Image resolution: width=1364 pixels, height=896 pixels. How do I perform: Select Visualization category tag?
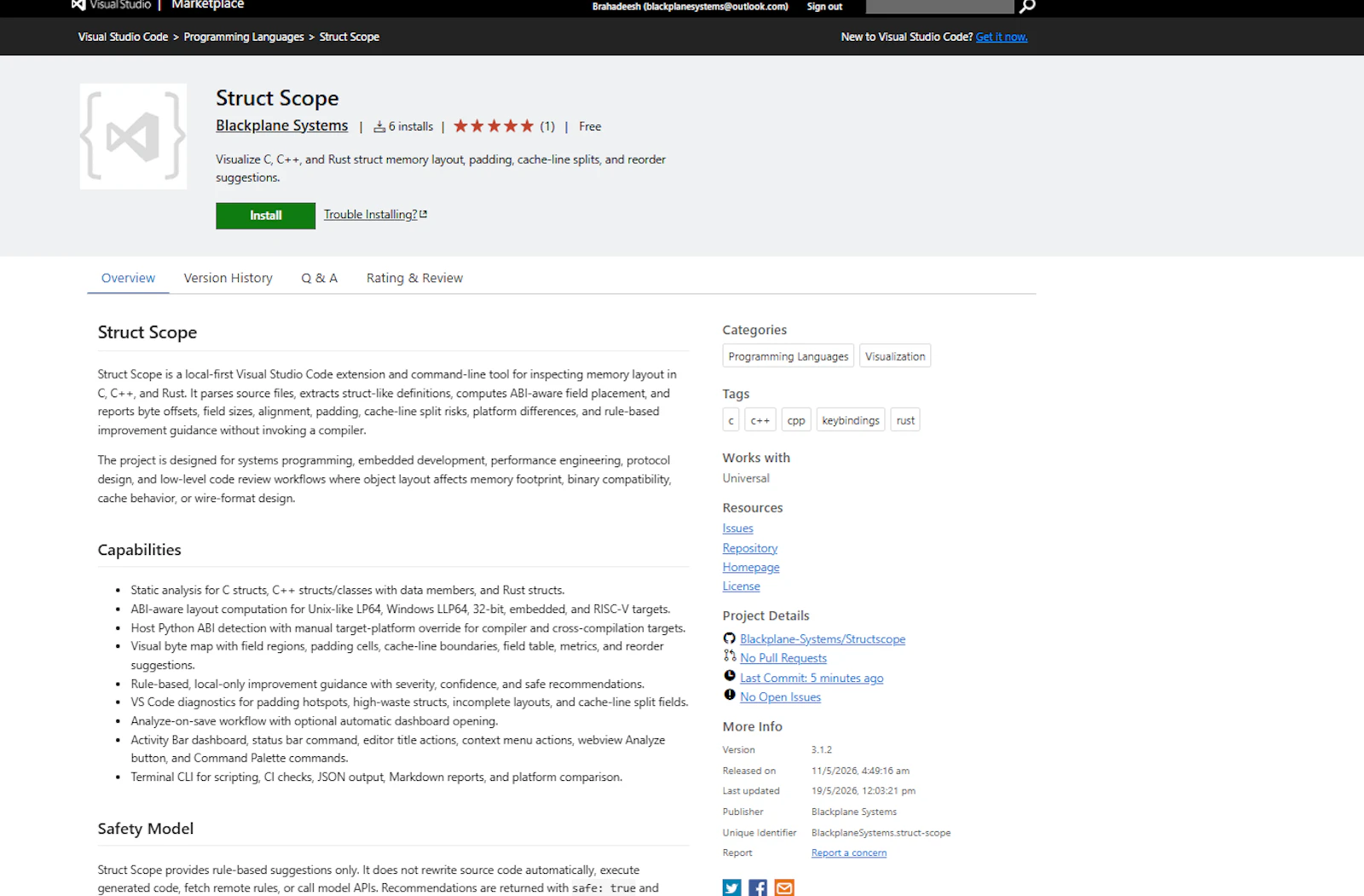click(895, 356)
